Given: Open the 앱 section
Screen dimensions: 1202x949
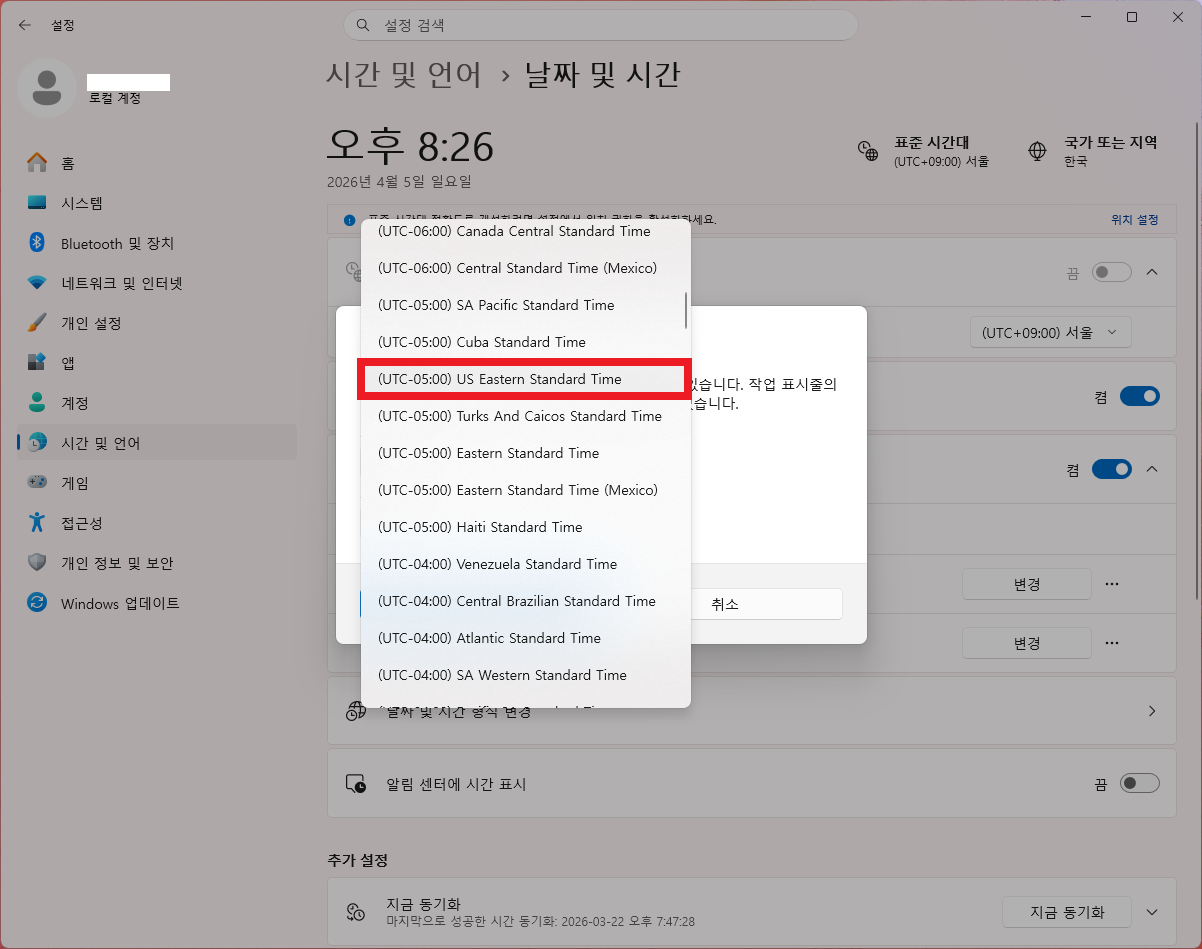Looking at the screenshot, I should [157, 363].
